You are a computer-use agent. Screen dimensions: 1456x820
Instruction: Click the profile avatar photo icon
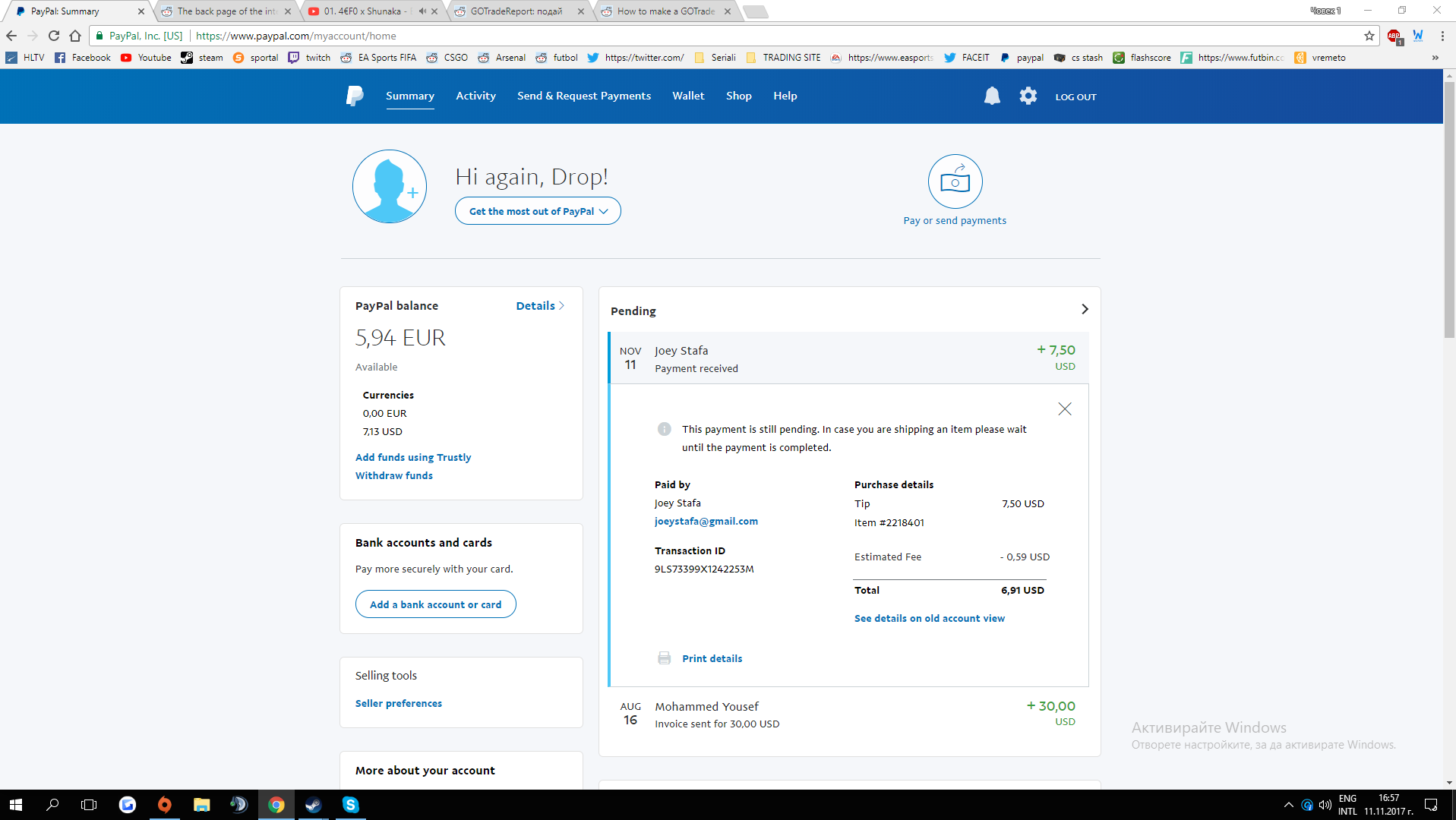[390, 186]
